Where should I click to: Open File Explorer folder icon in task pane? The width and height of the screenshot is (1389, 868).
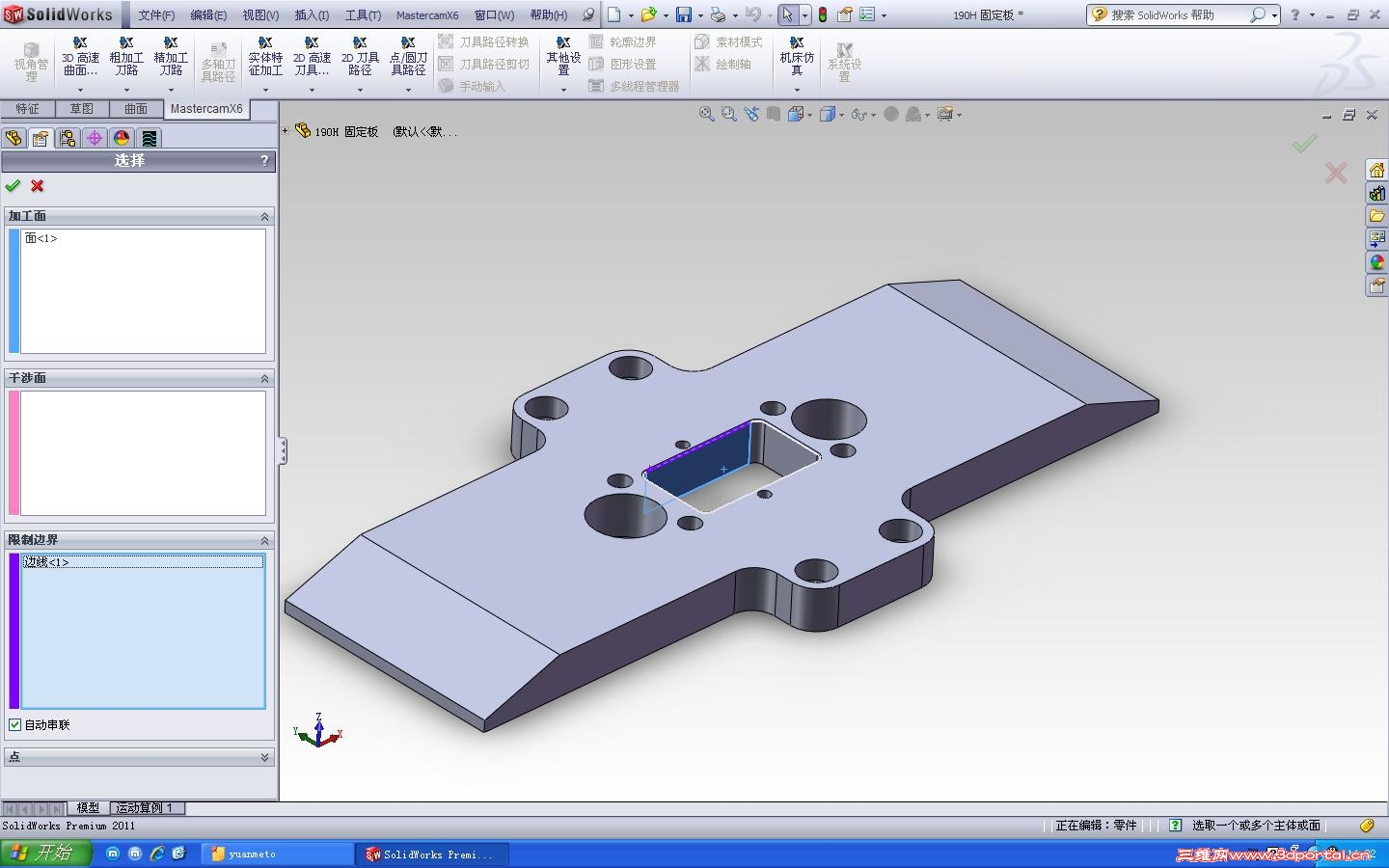coord(1376,216)
